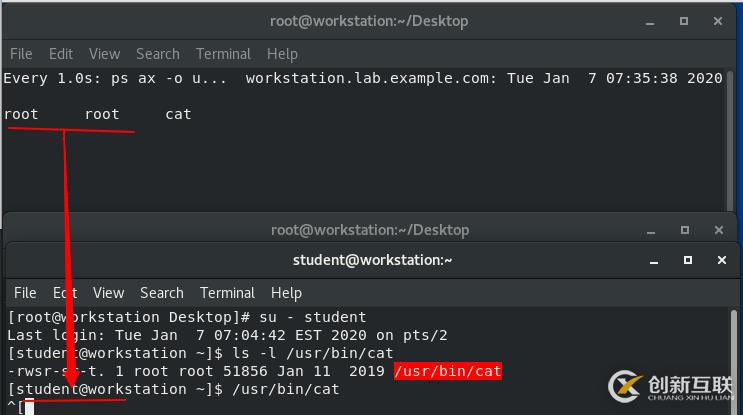This screenshot has width=743, height=415.
Task: Open File menu in top root terminal
Action: pos(21,54)
